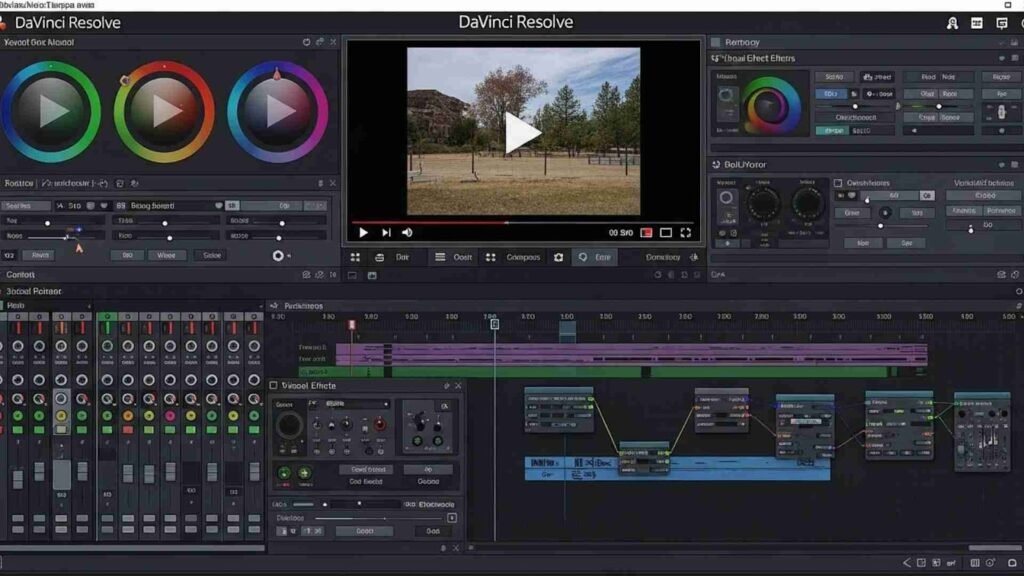
Task: Enter fullscreen using the viewer's expand icon
Action: 686,233
